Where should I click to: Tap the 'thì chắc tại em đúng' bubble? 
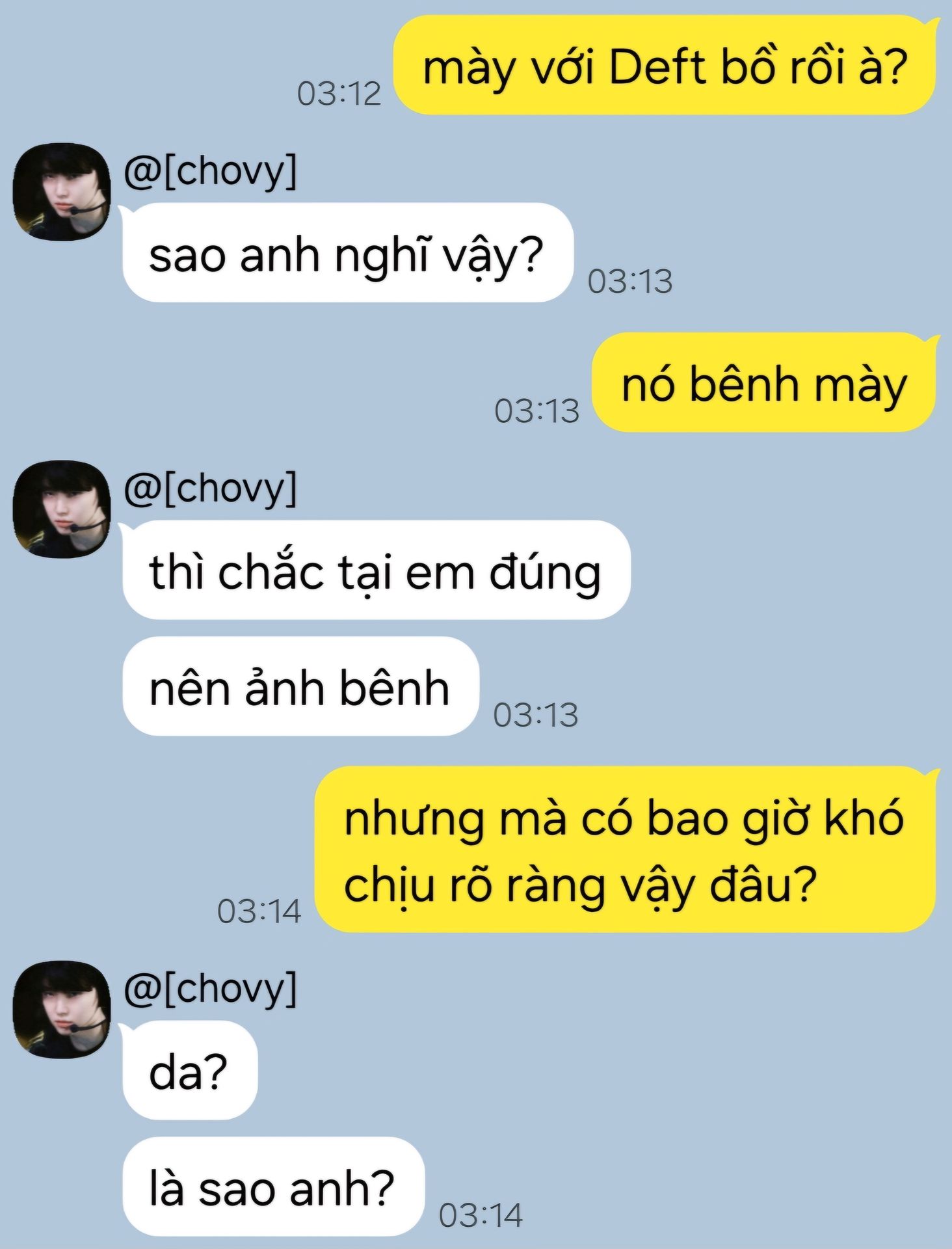[x=377, y=570]
